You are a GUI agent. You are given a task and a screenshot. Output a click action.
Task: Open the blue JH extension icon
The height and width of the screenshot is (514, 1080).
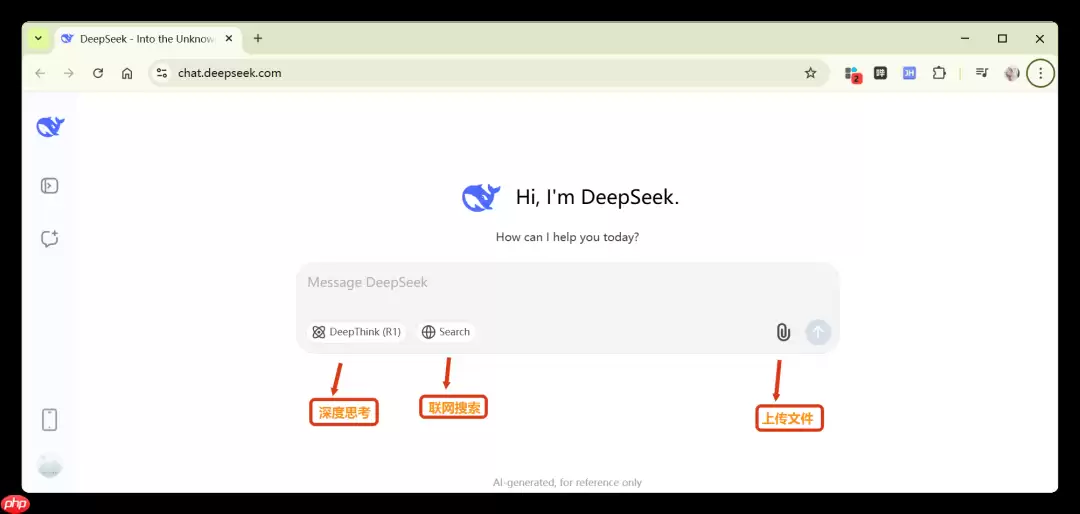909,73
